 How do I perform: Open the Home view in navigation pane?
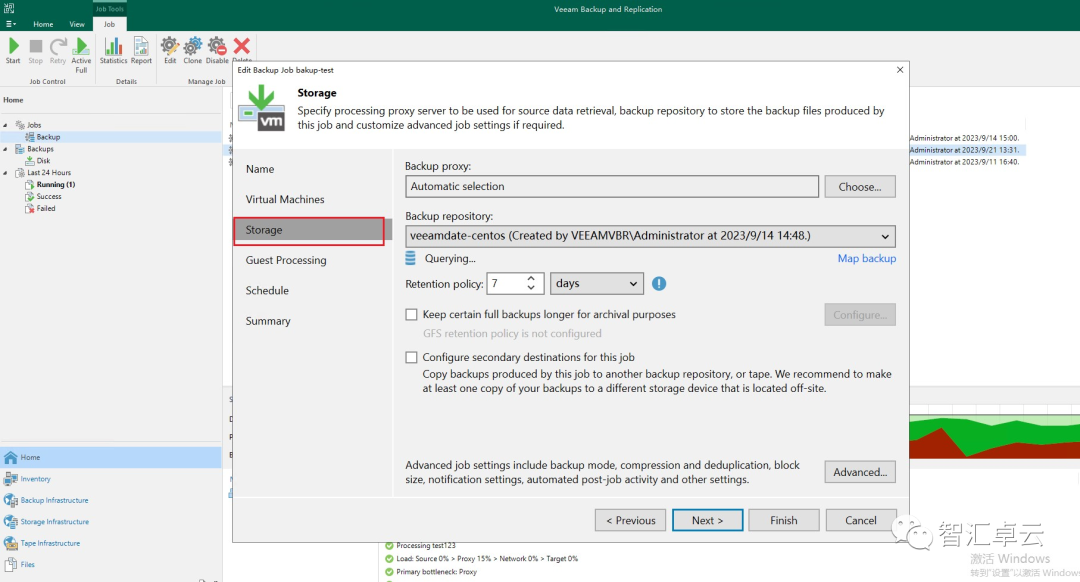(111, 457)
